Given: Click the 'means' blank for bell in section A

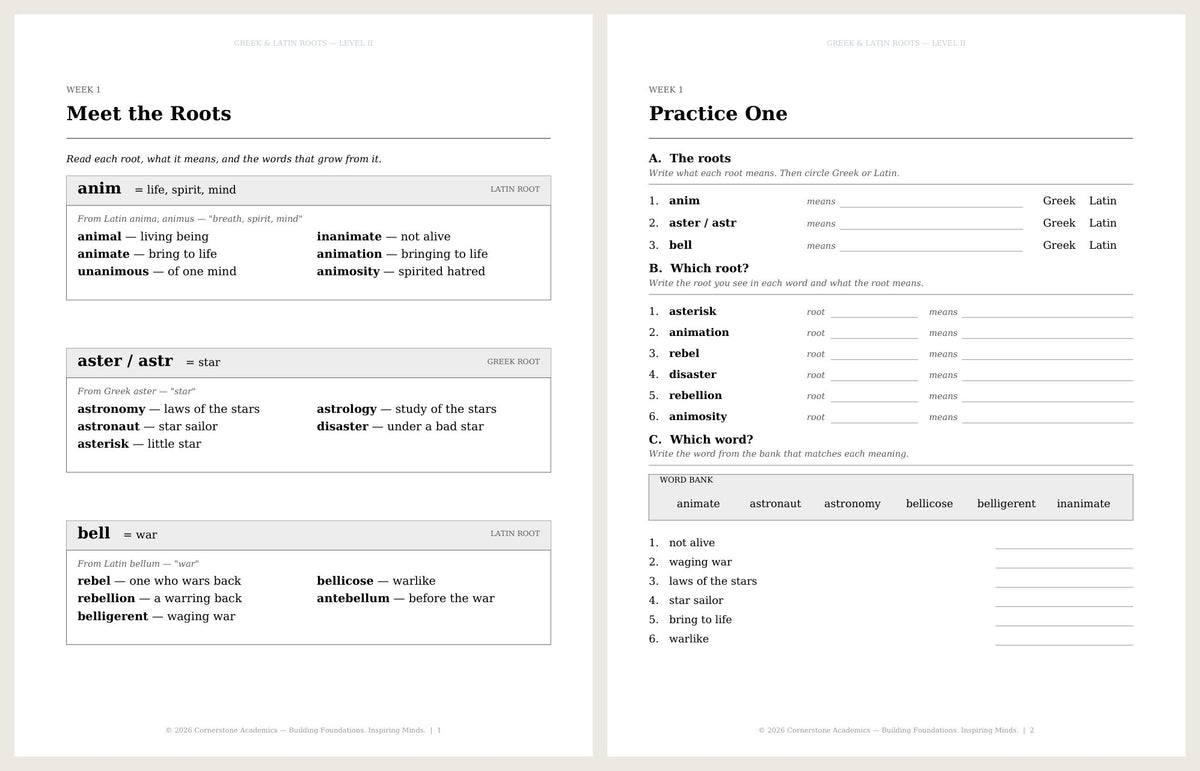Looking at the screenshot, I should point(931,246).
